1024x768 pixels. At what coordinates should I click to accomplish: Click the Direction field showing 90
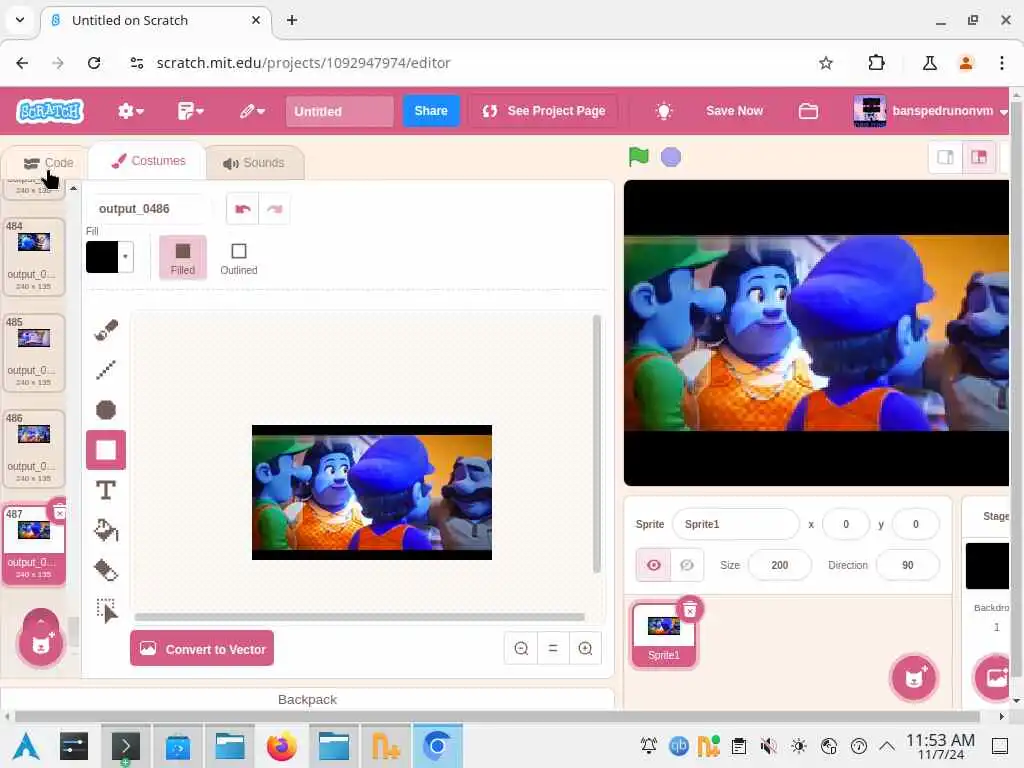tap(908, 565)
